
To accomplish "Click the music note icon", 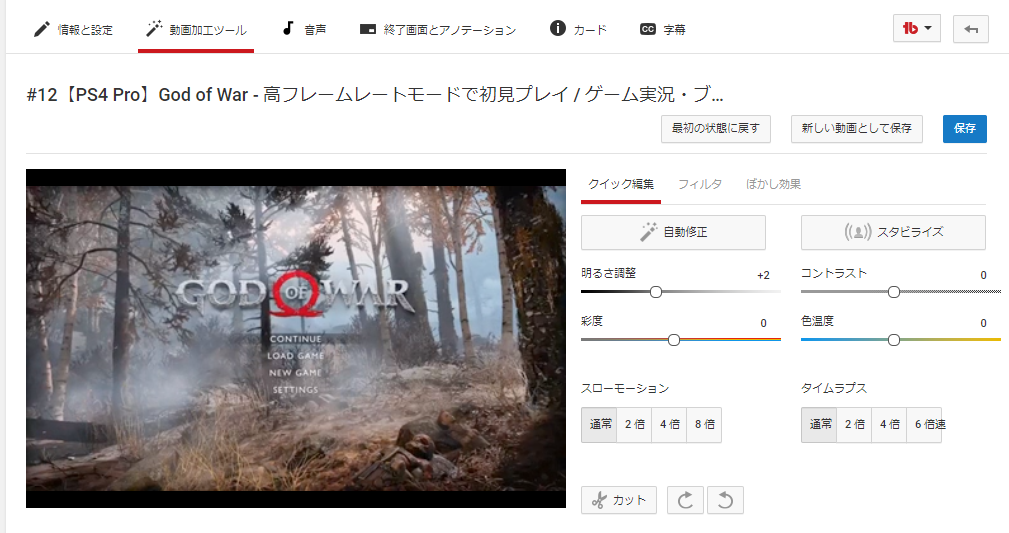I will coord(288,28).
